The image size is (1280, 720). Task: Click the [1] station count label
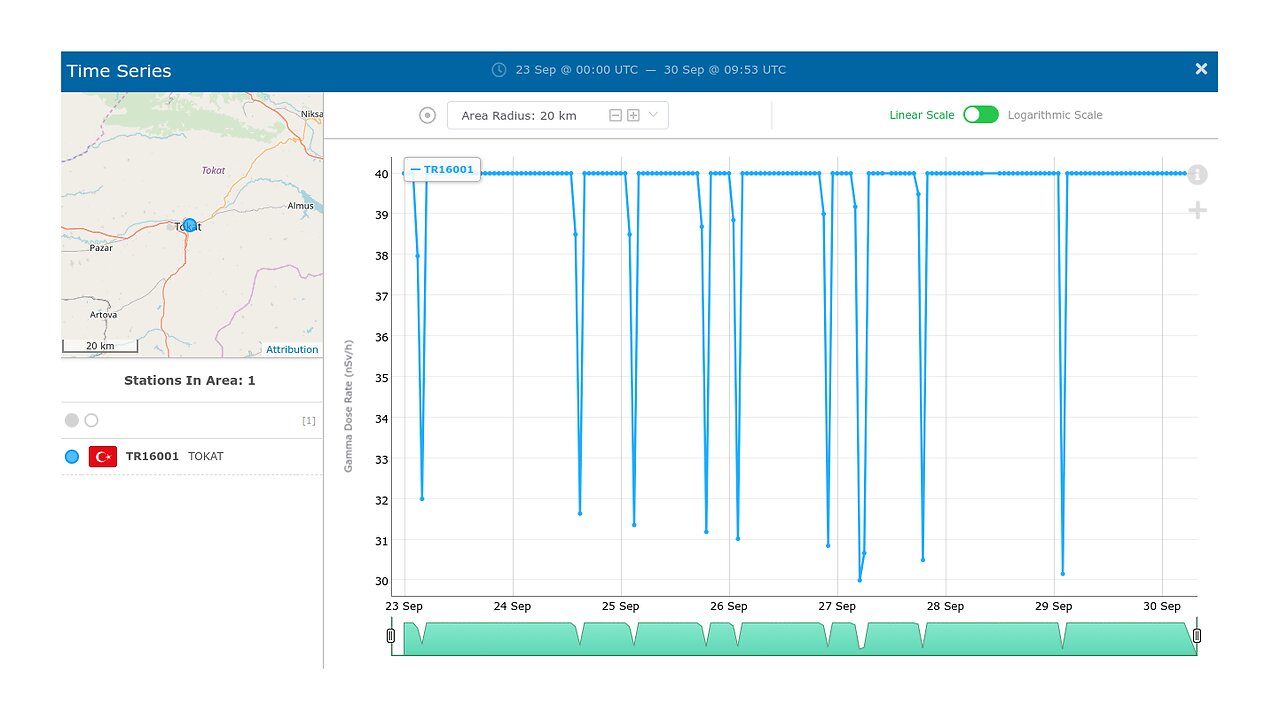click(x=309, y=421)
